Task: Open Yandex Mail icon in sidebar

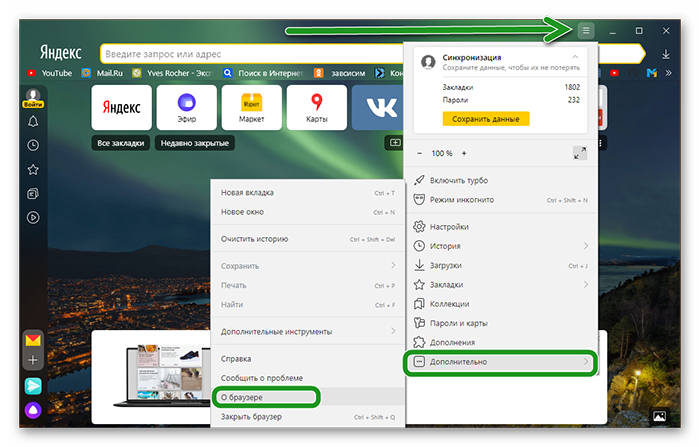Action: (33, 340)
